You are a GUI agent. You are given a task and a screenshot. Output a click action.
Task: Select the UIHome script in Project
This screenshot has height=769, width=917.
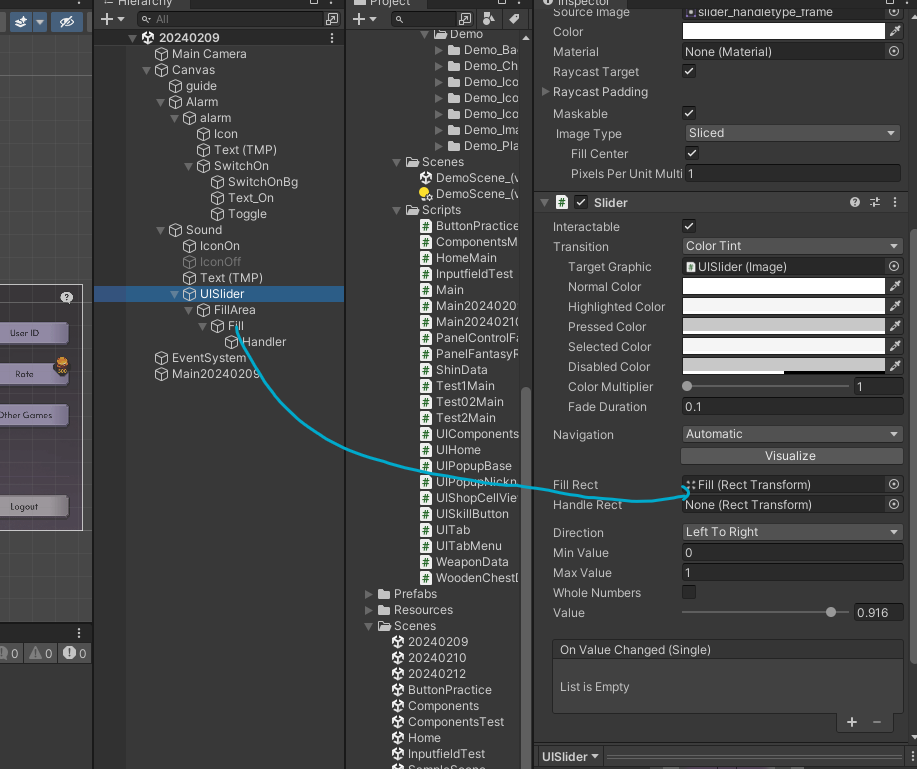pyautogui.click(x=458, y=450)
